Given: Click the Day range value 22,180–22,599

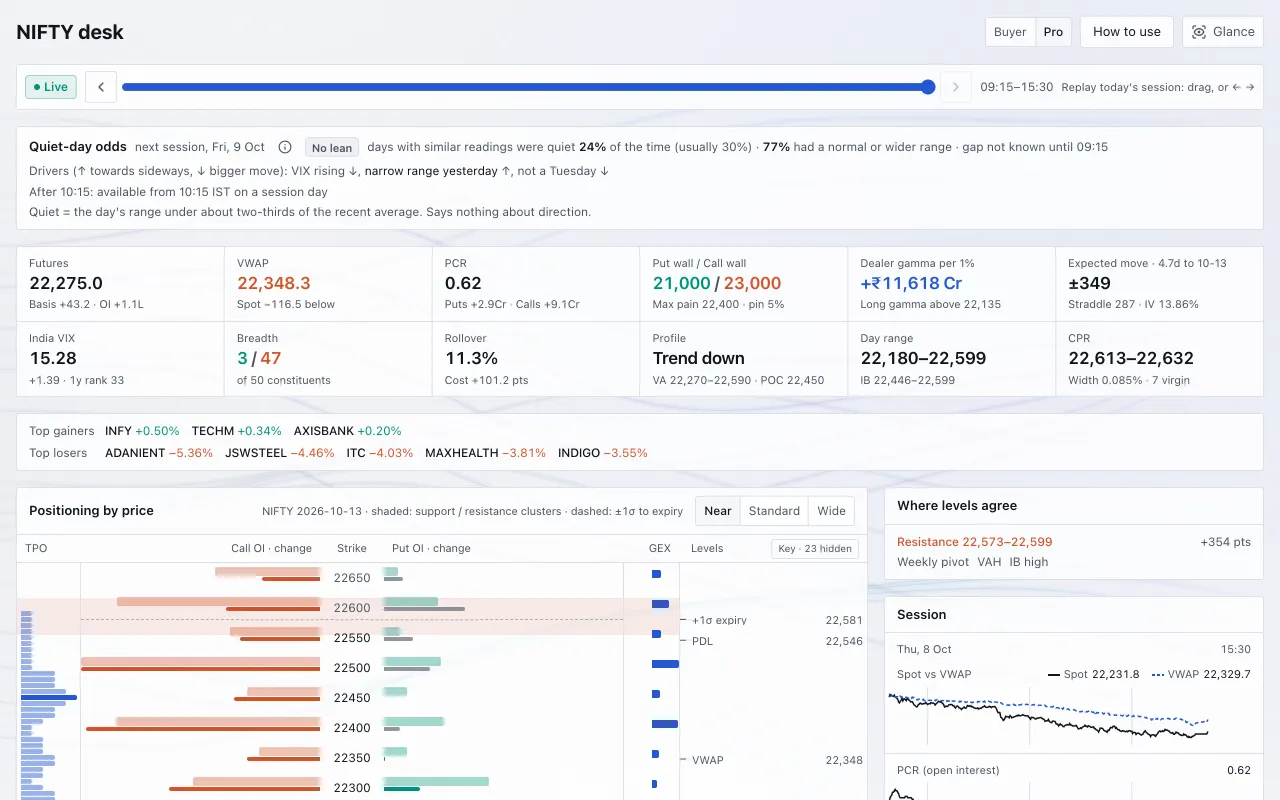Looking at the screenshot, I should 923,358.
